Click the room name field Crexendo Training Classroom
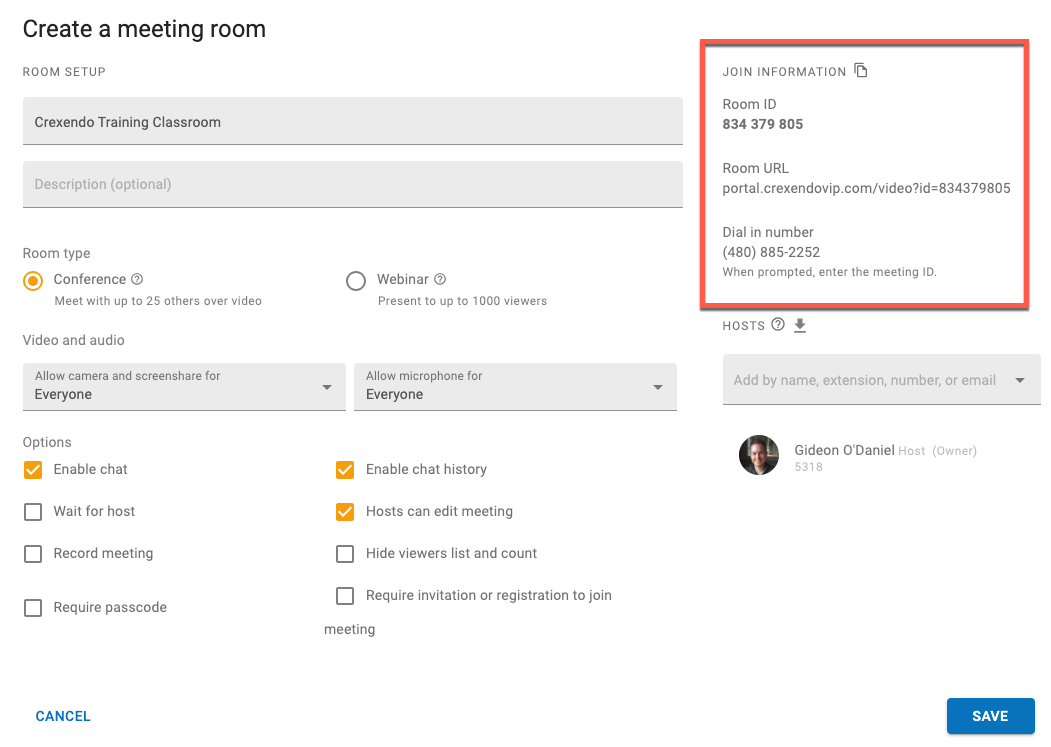Viewport: 1051px width, 747px height. (353, 121)
